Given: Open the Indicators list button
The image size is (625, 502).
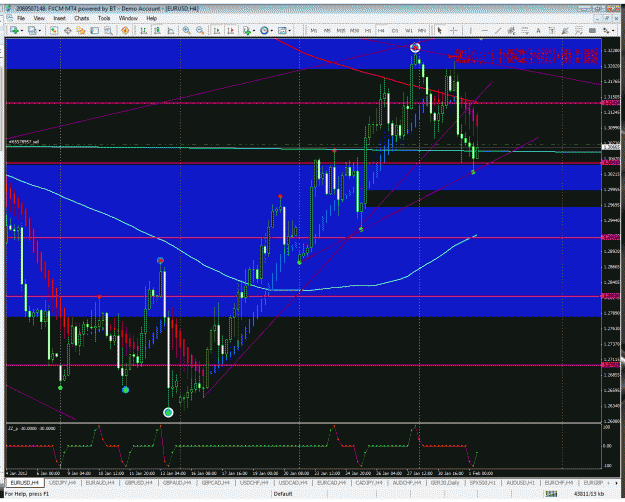Looking at the screenshot, I should point(247,30).
